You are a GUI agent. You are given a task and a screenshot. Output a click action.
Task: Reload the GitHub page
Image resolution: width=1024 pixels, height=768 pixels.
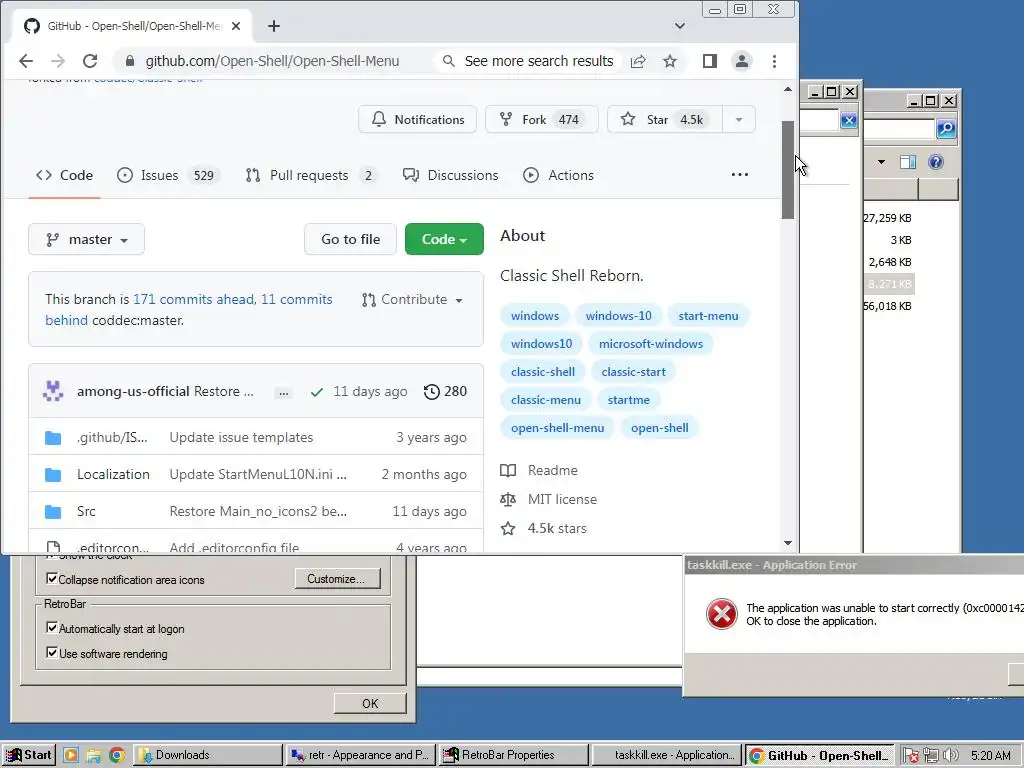coord(90,61)
